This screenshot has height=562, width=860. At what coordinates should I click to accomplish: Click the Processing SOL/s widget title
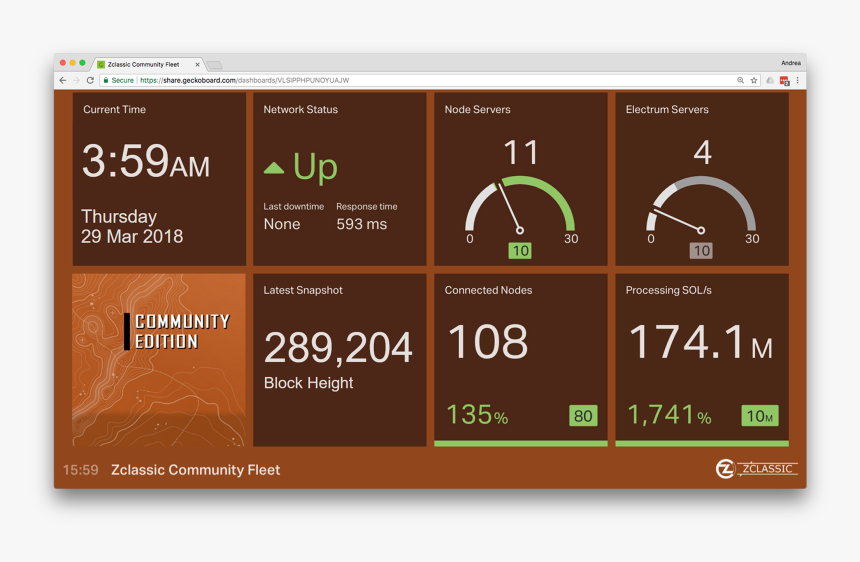(669, 290)
